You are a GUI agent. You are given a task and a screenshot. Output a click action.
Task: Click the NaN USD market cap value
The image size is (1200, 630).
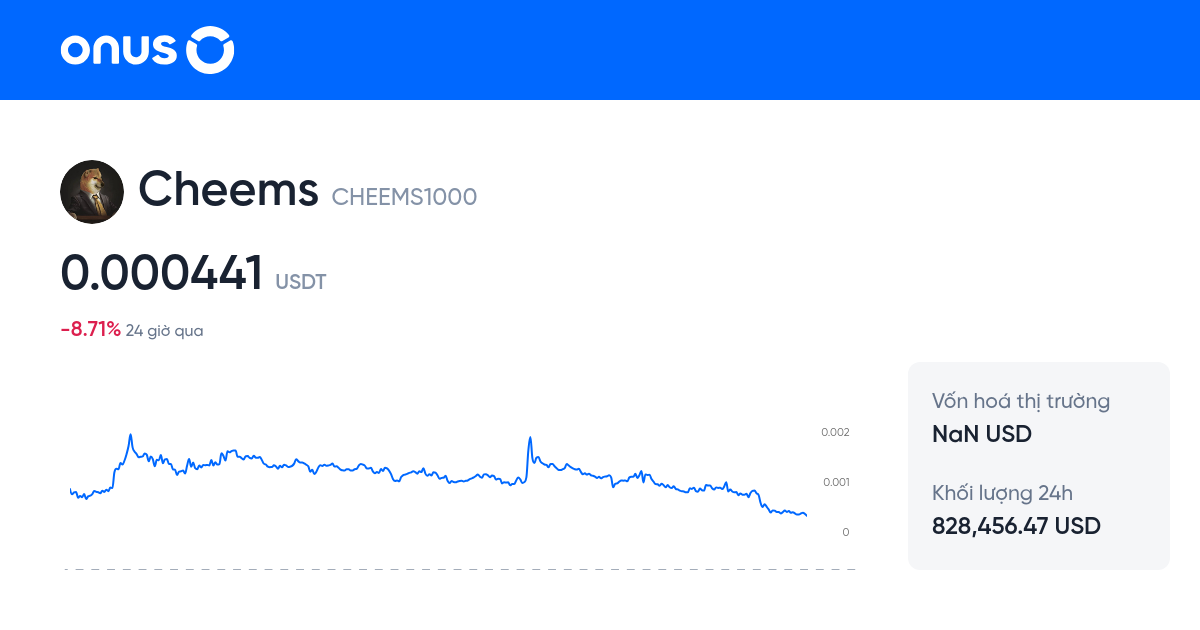coord(981,434)
